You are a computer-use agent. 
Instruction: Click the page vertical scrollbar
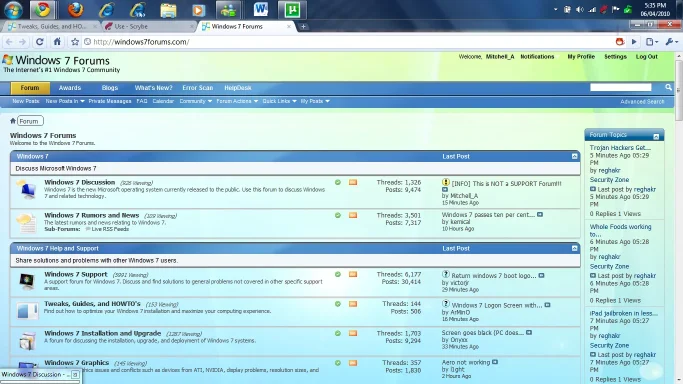click(x=679, y=91)
